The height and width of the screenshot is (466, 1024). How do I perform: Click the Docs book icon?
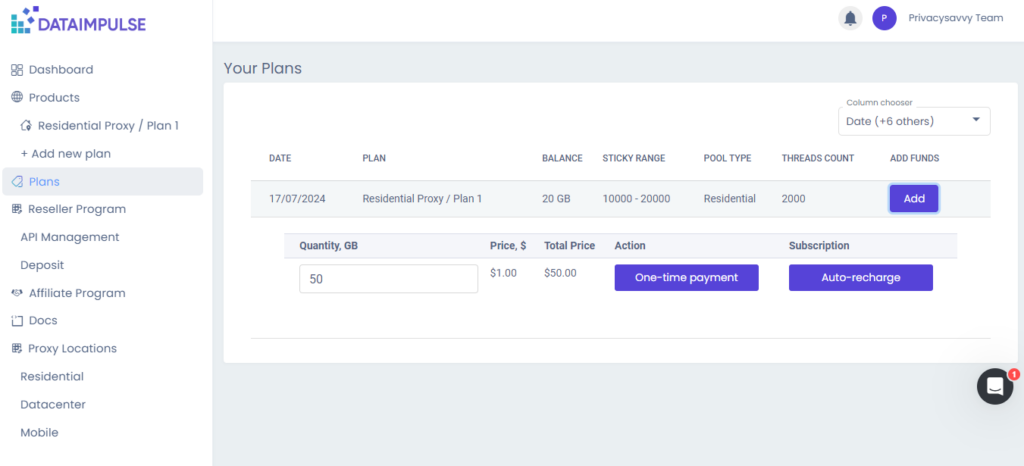point(16,321)
